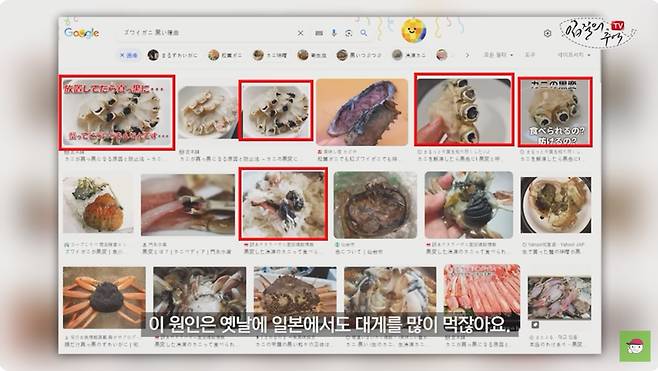Select the 黒いつぶつぶ suggestion chip
Viewport: 658px width, 371px height.
[359, 55]
